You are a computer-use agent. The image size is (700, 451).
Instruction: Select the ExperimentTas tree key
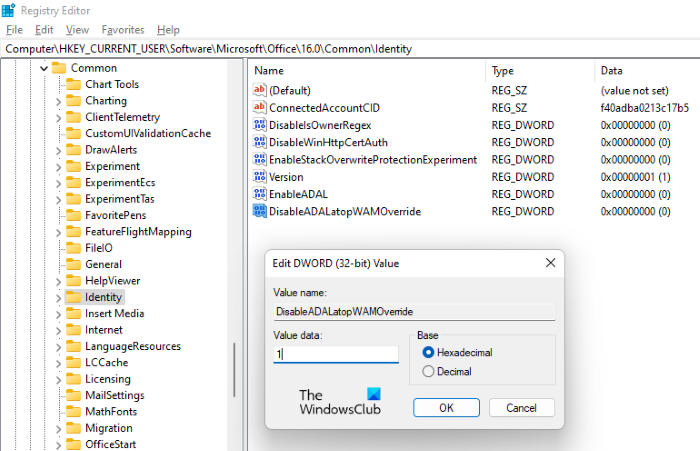120,199
